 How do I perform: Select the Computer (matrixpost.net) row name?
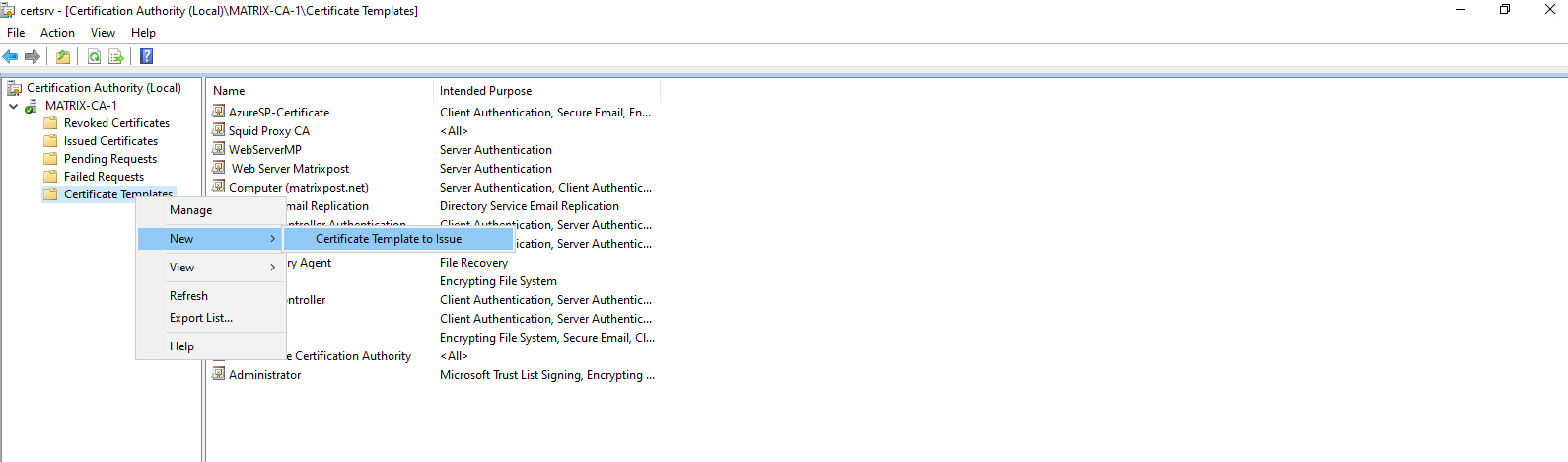coord(299,188)
